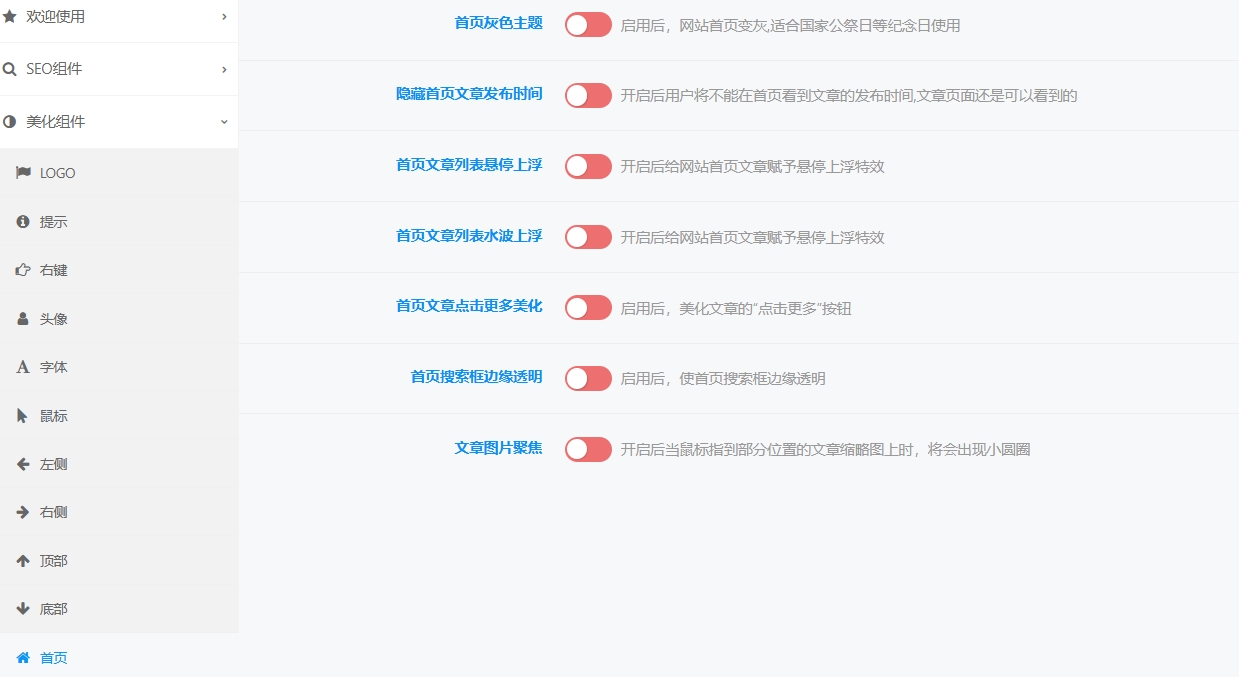The height and width of the screenshot is (677, 1239).
Task: Click the user icon next to 头像
Action: 23,319
